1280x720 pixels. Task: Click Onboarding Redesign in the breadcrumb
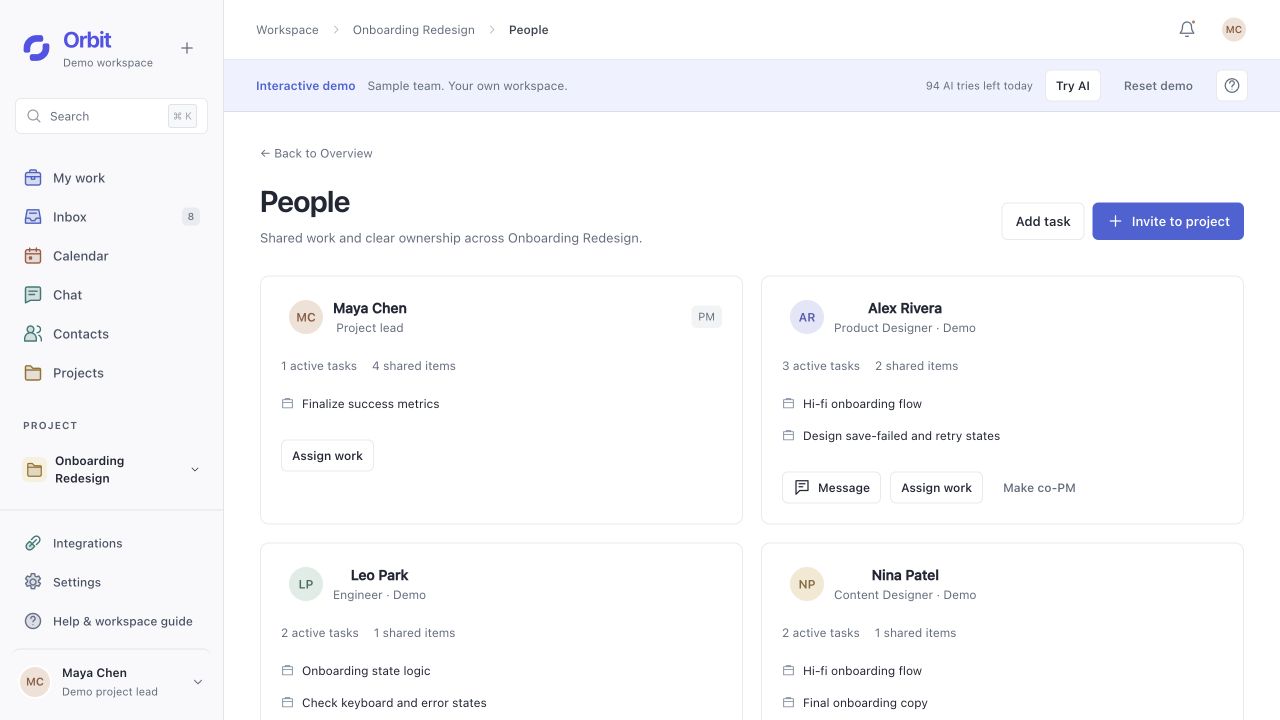[414, 30]
